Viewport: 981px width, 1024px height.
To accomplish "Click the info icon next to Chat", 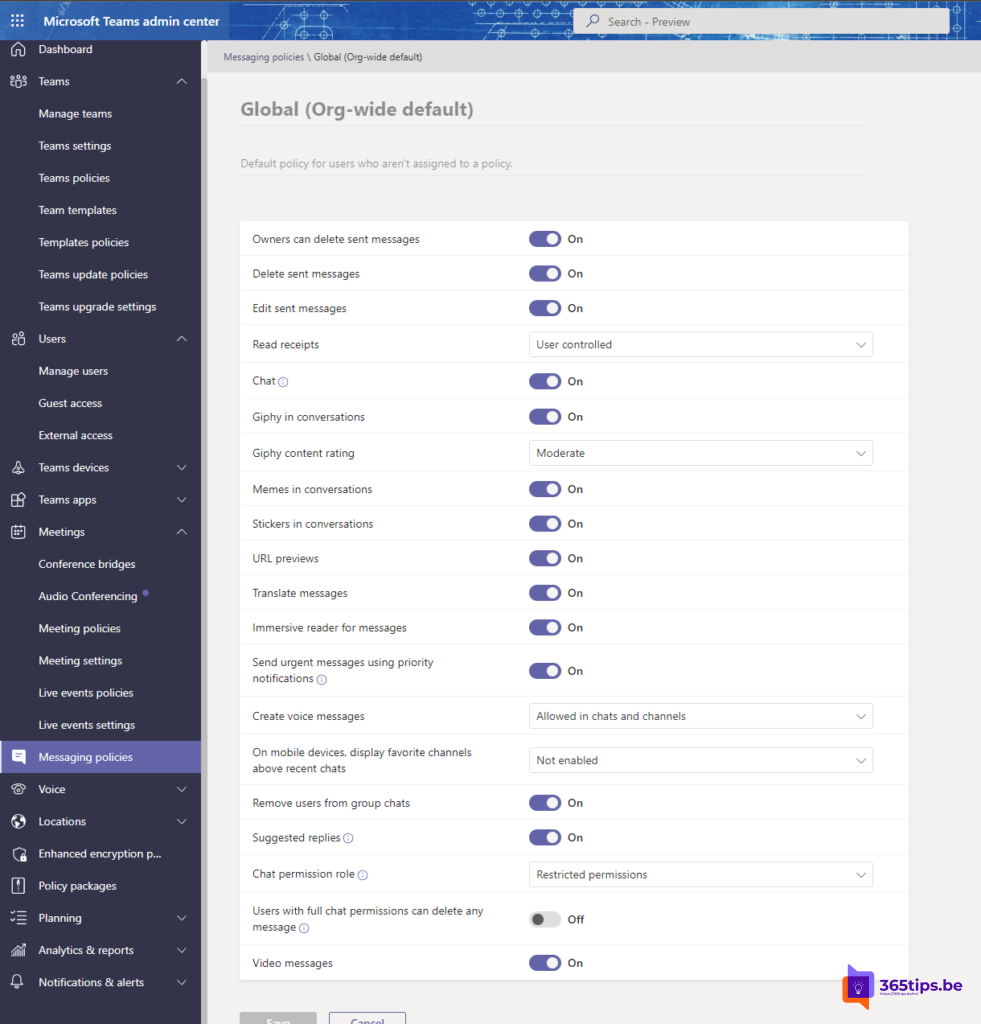I will click(283, 382).
